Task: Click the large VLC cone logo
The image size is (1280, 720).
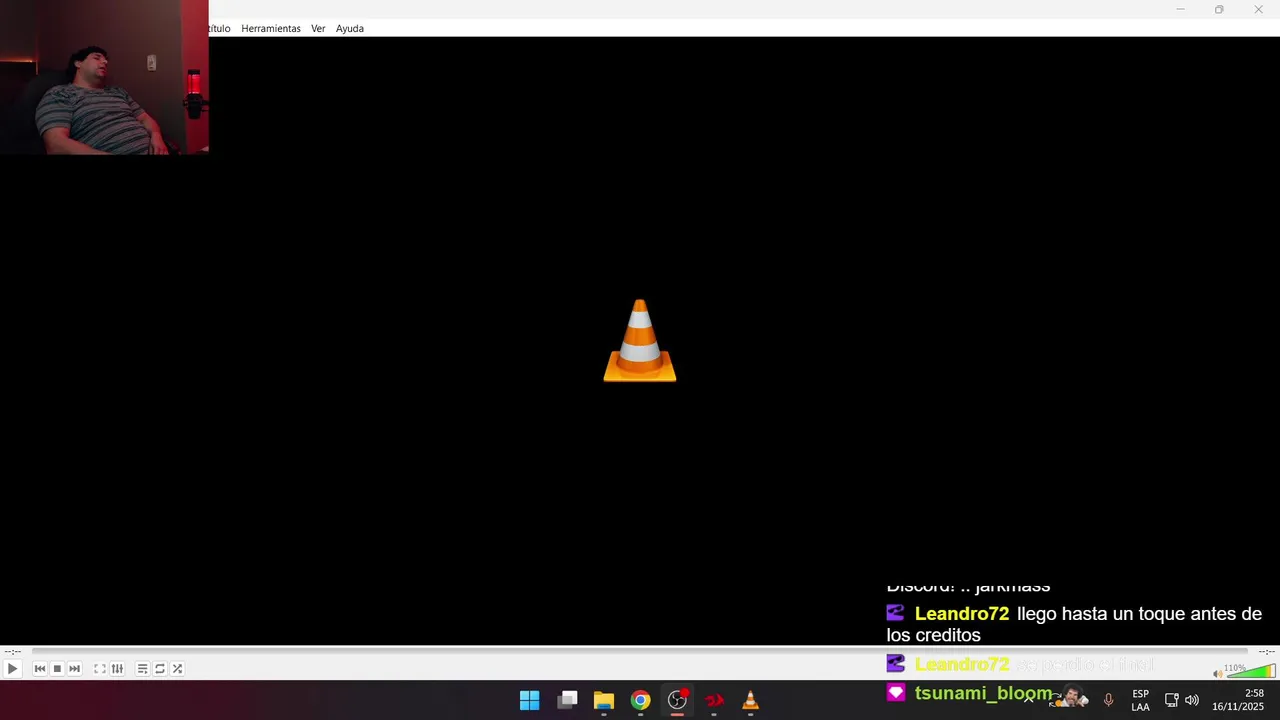Action: (x=640, y=340)
